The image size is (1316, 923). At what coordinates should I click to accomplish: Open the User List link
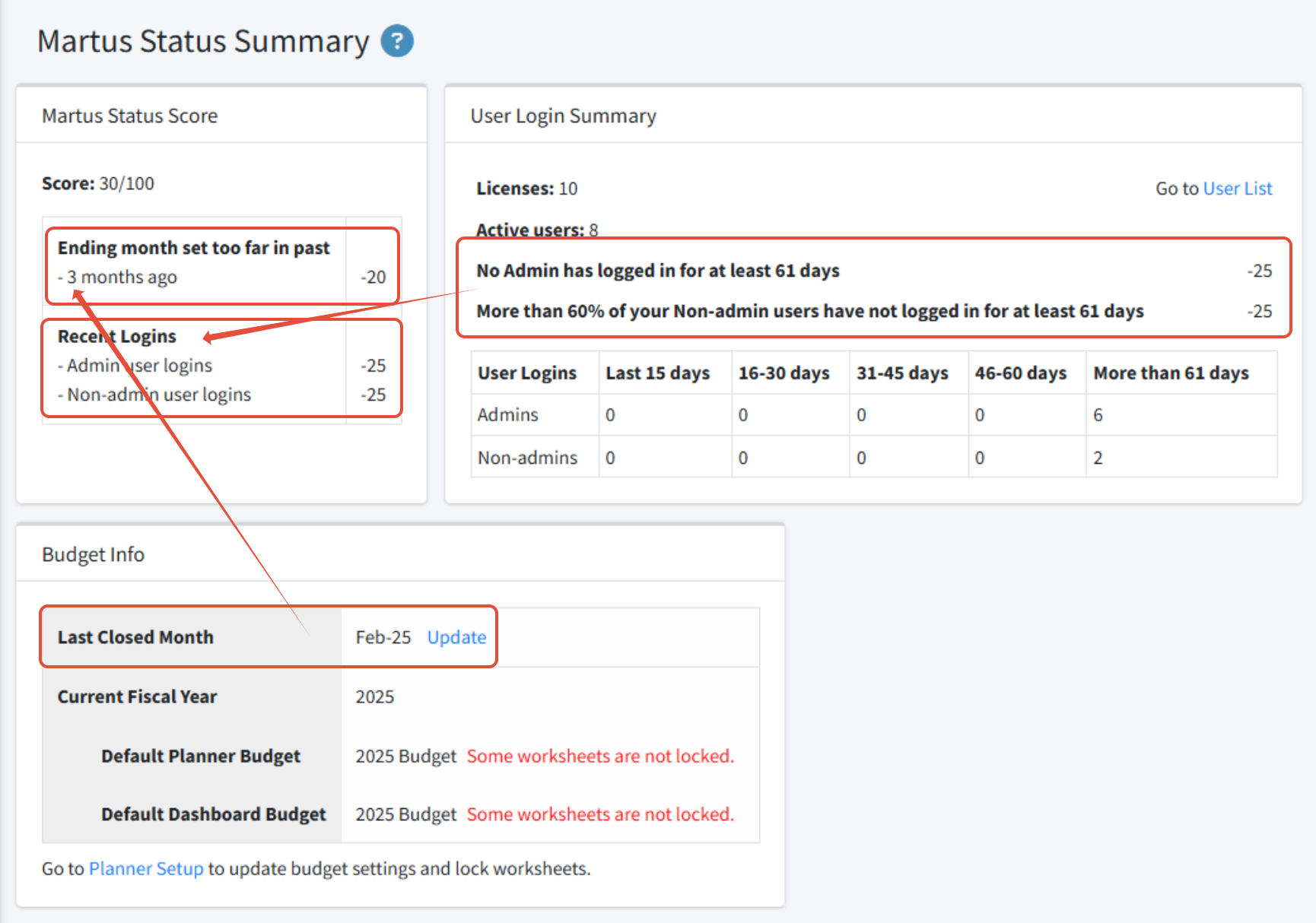1238,189
